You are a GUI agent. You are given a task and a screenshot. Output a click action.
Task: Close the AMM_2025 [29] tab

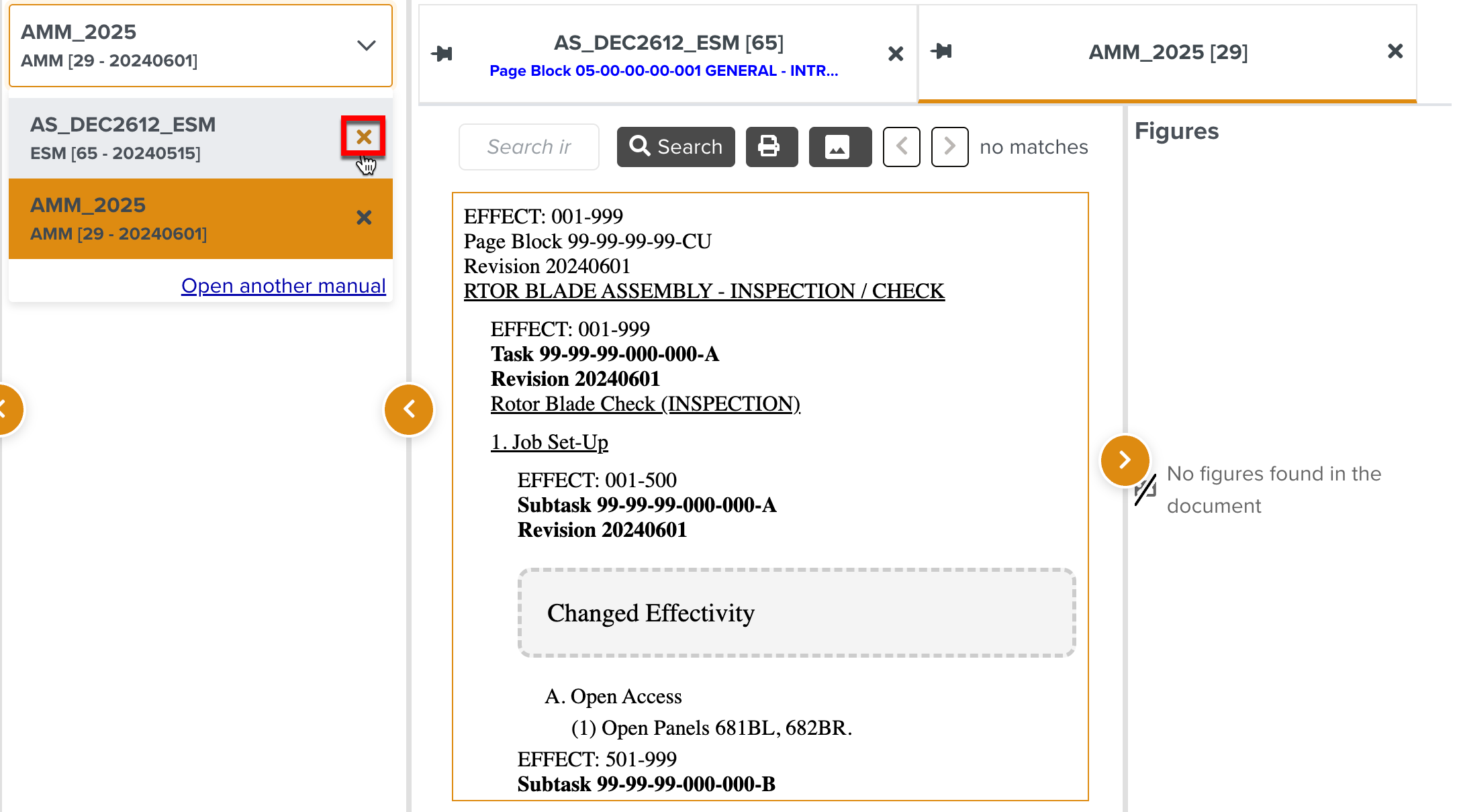click(1395, 51)
